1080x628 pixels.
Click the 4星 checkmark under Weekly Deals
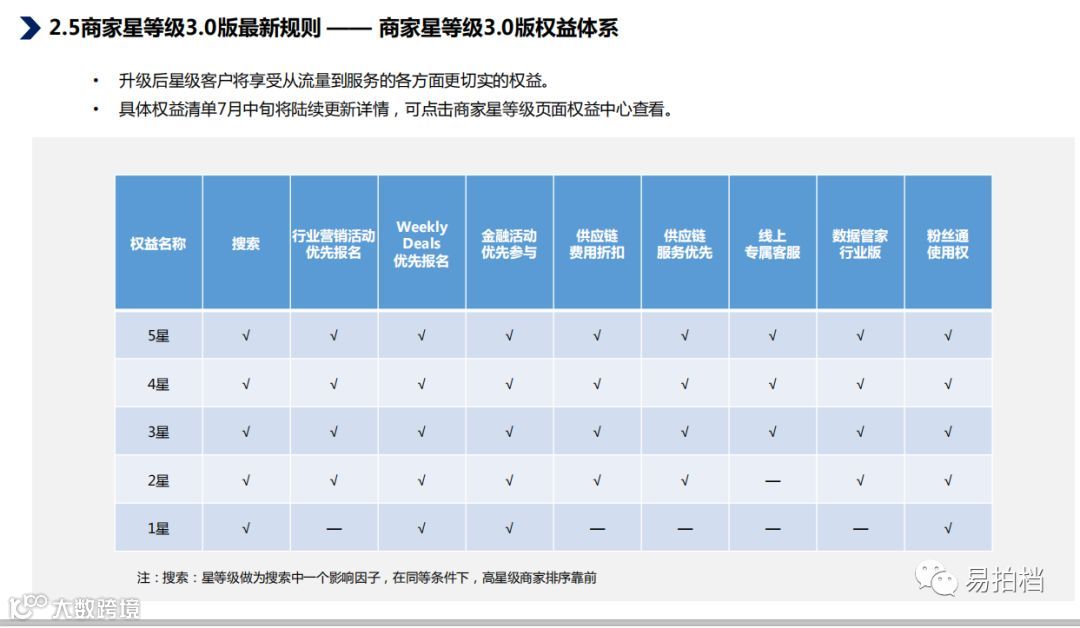coord(422,384)
